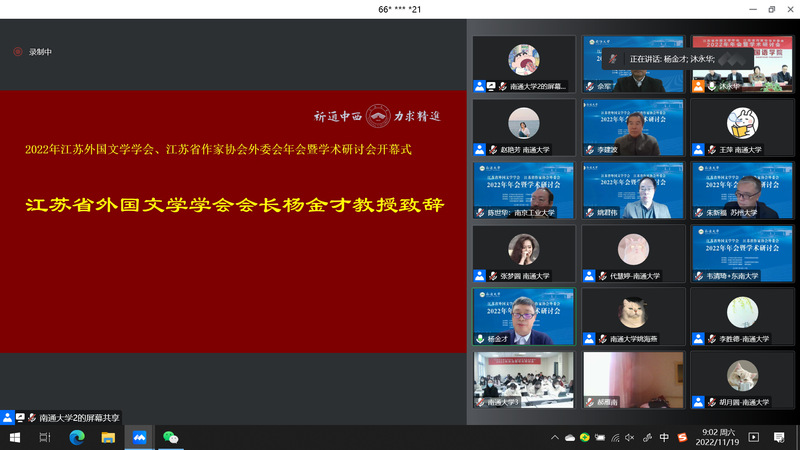Click the muted mic icon for 赵艳芳
Screen dimensions: 800x450
point(491,149)
